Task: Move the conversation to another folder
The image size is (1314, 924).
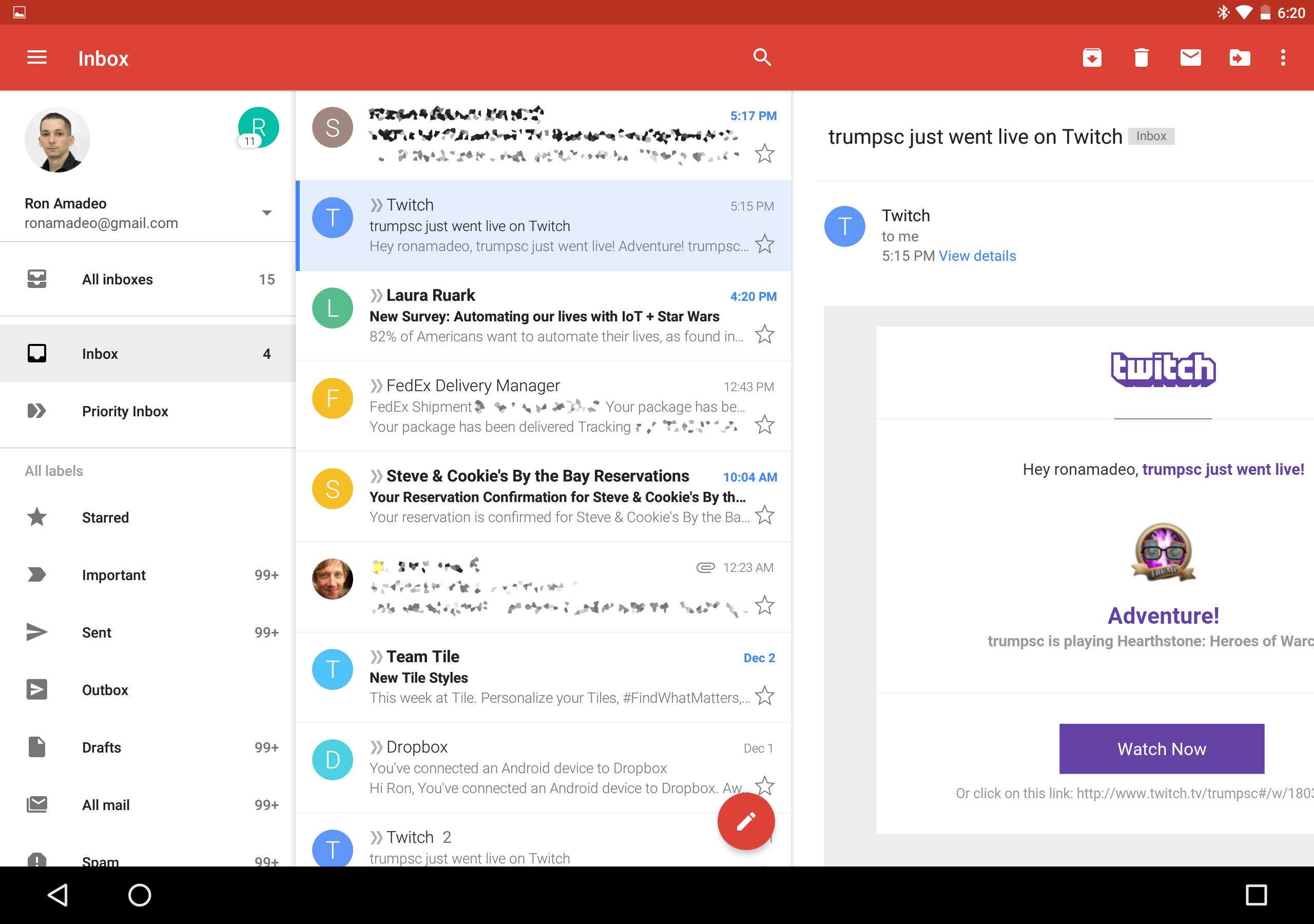Action: [1240, 58]
